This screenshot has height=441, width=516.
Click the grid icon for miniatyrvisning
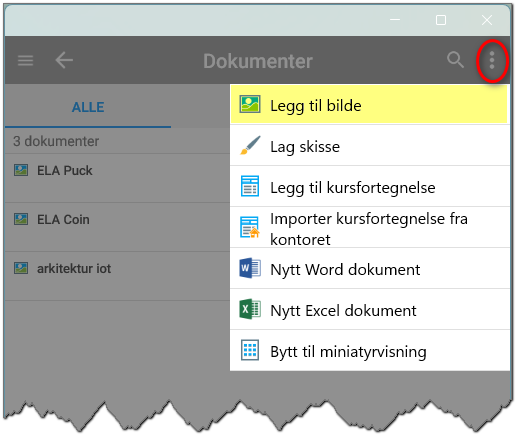tap(250, 350)
